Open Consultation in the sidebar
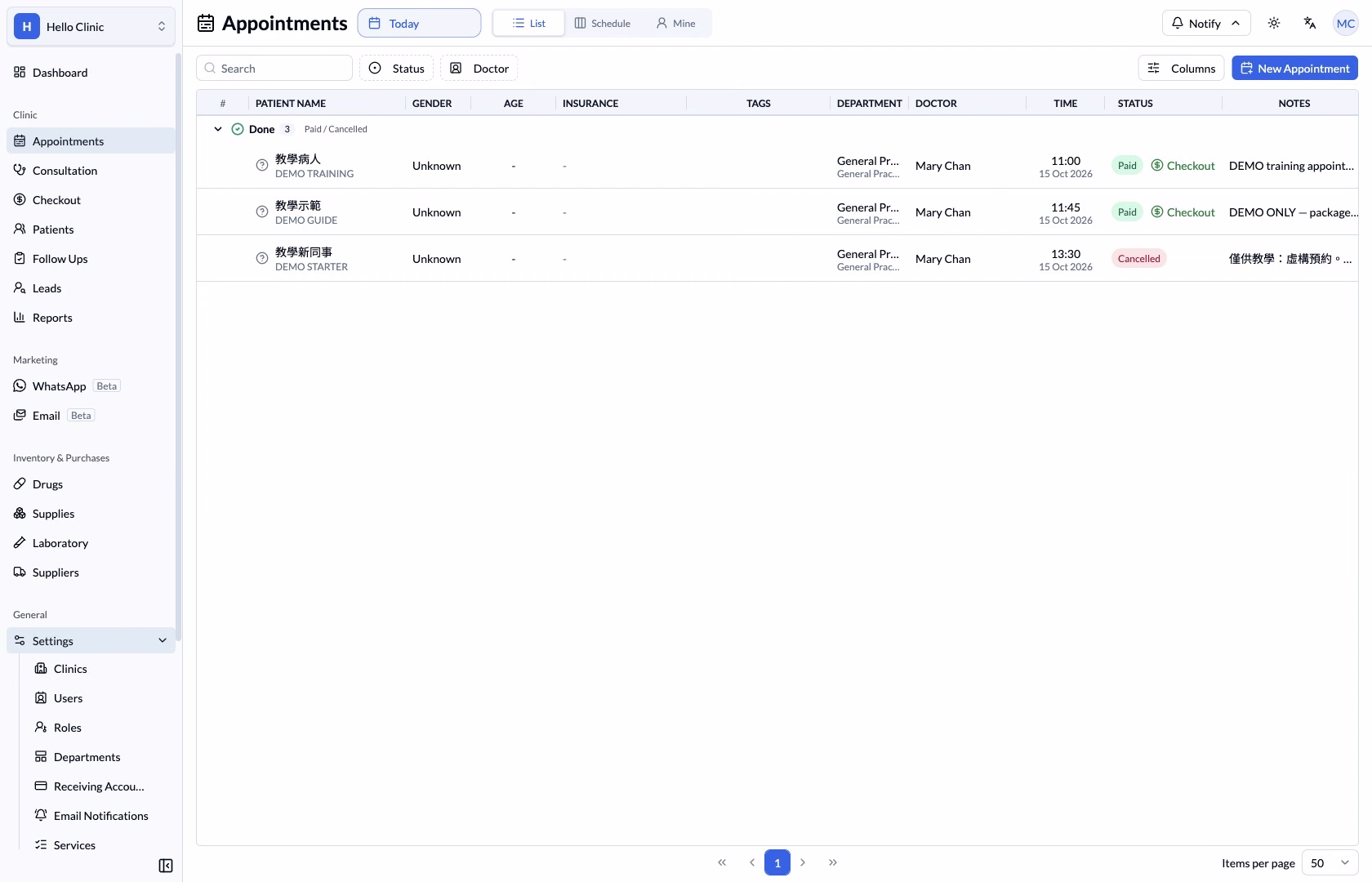Image resolution: width=1372 pixels, height=882 pixels. pyautogui.click(x=91, y=171)
